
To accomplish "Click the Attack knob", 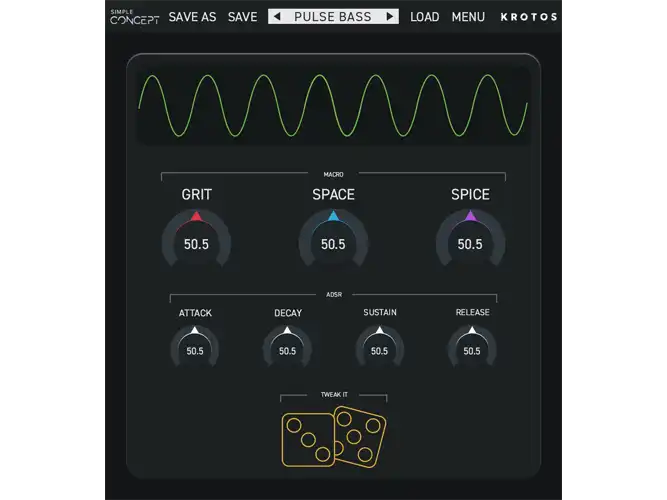I will click(195, 347).
